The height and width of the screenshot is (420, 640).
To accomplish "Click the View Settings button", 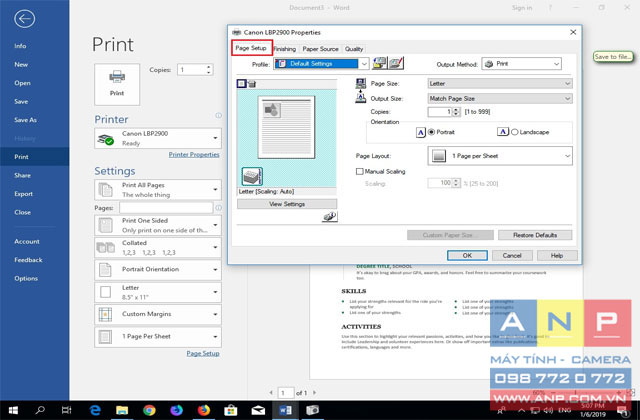I will coord(287,204).
